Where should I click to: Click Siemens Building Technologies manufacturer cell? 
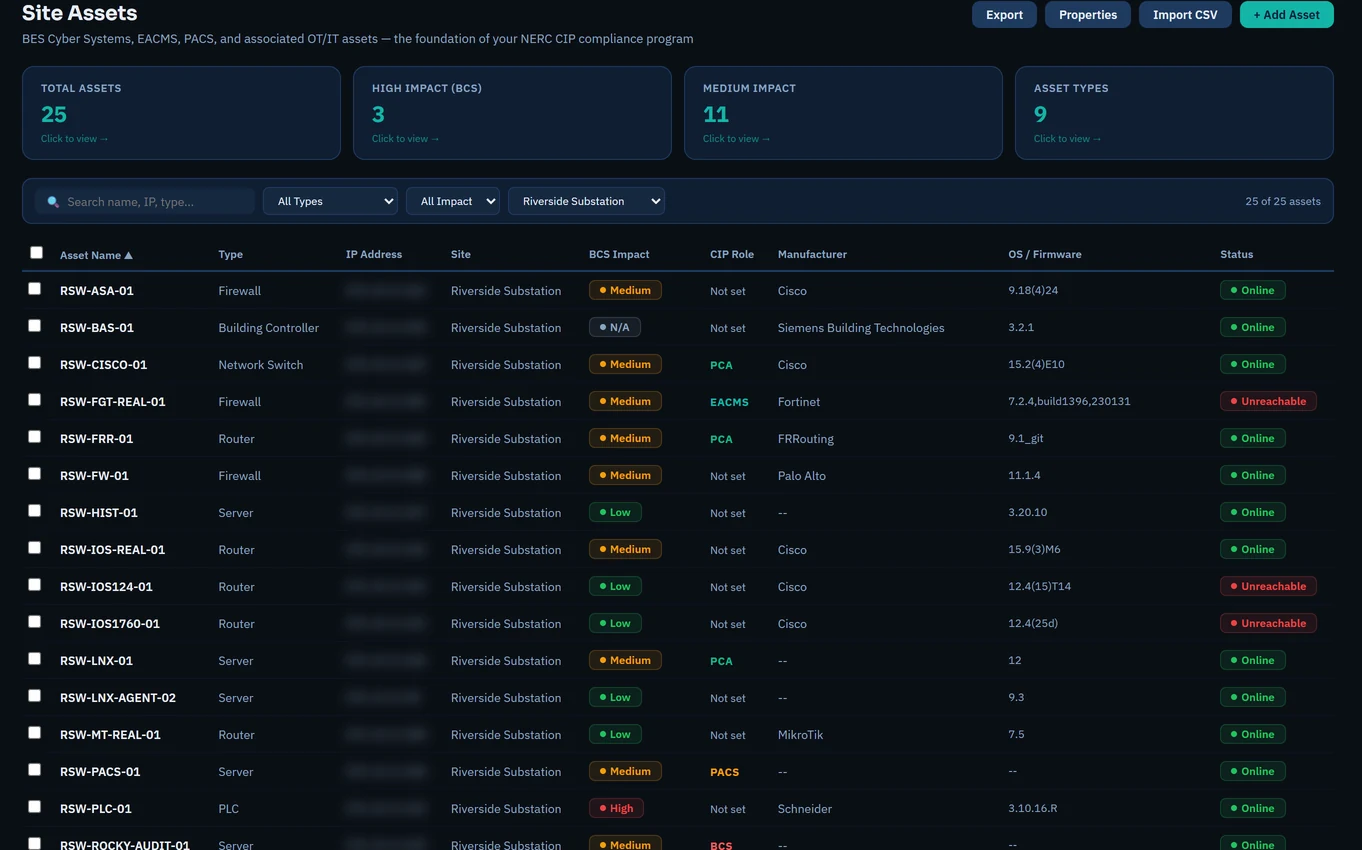tap(861, 328)
